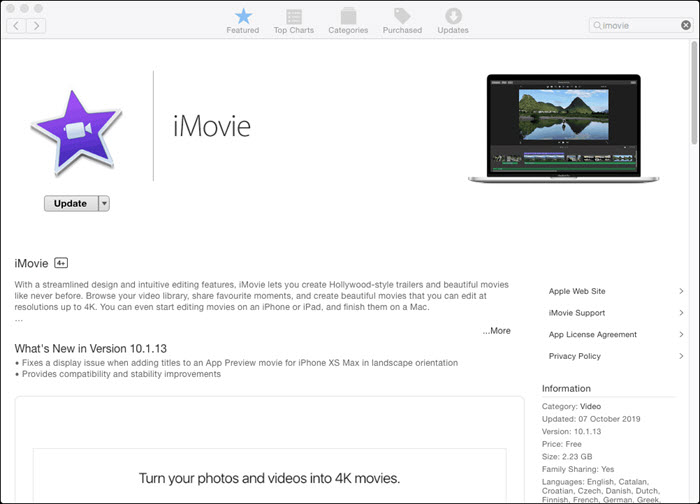
Task: Click the chevron beside iMovie Support
Action: click(681, 313)
